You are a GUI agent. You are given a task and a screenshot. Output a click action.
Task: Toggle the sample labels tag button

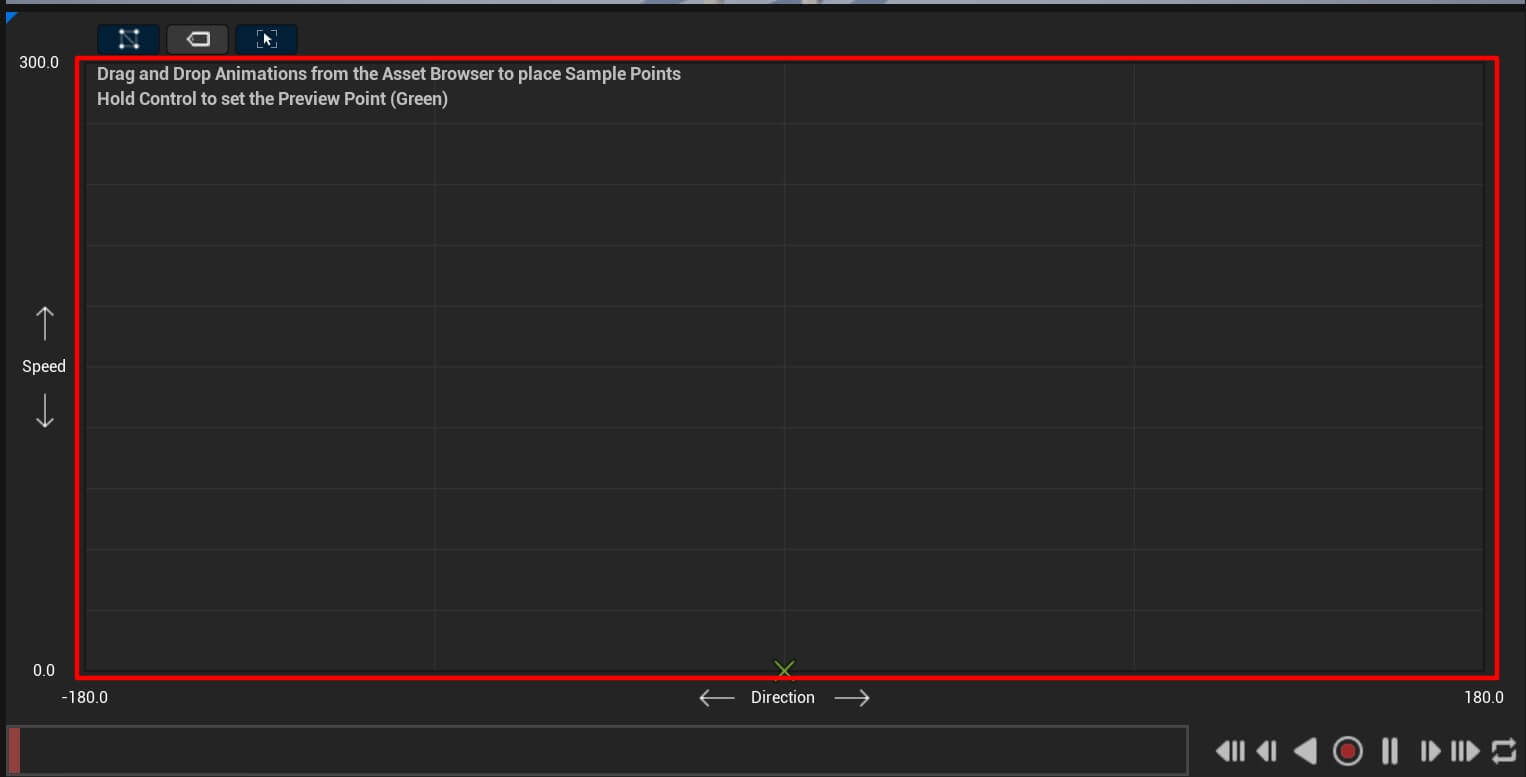point(198,39)
